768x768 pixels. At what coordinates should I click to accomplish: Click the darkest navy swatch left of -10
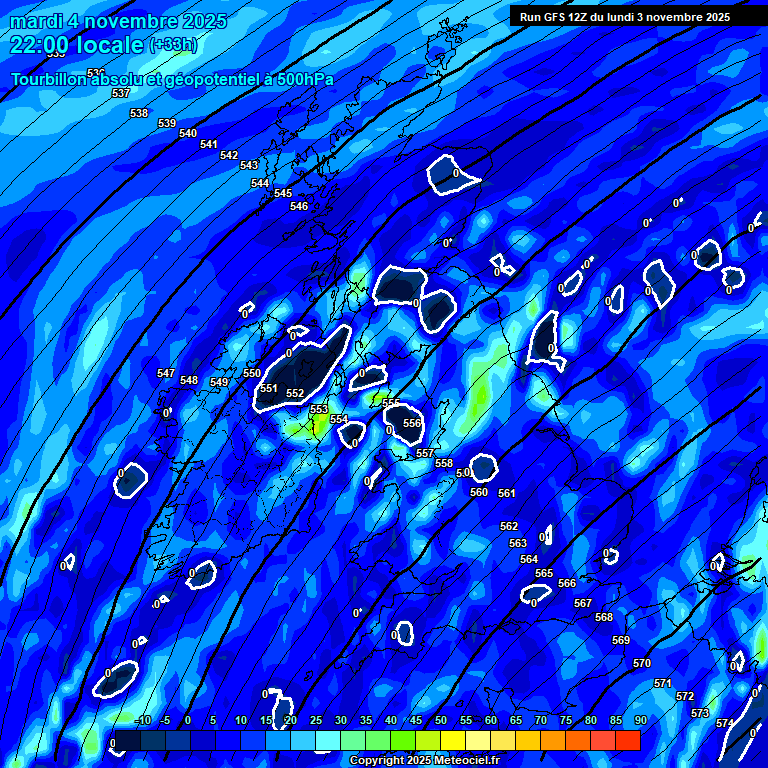click(128, 740)
